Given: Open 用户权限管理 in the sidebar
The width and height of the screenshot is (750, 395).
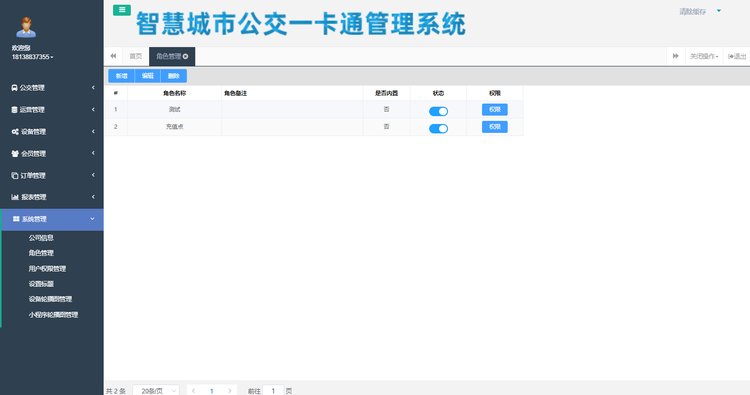Looking at the screenshot, I should pos(47,269).
